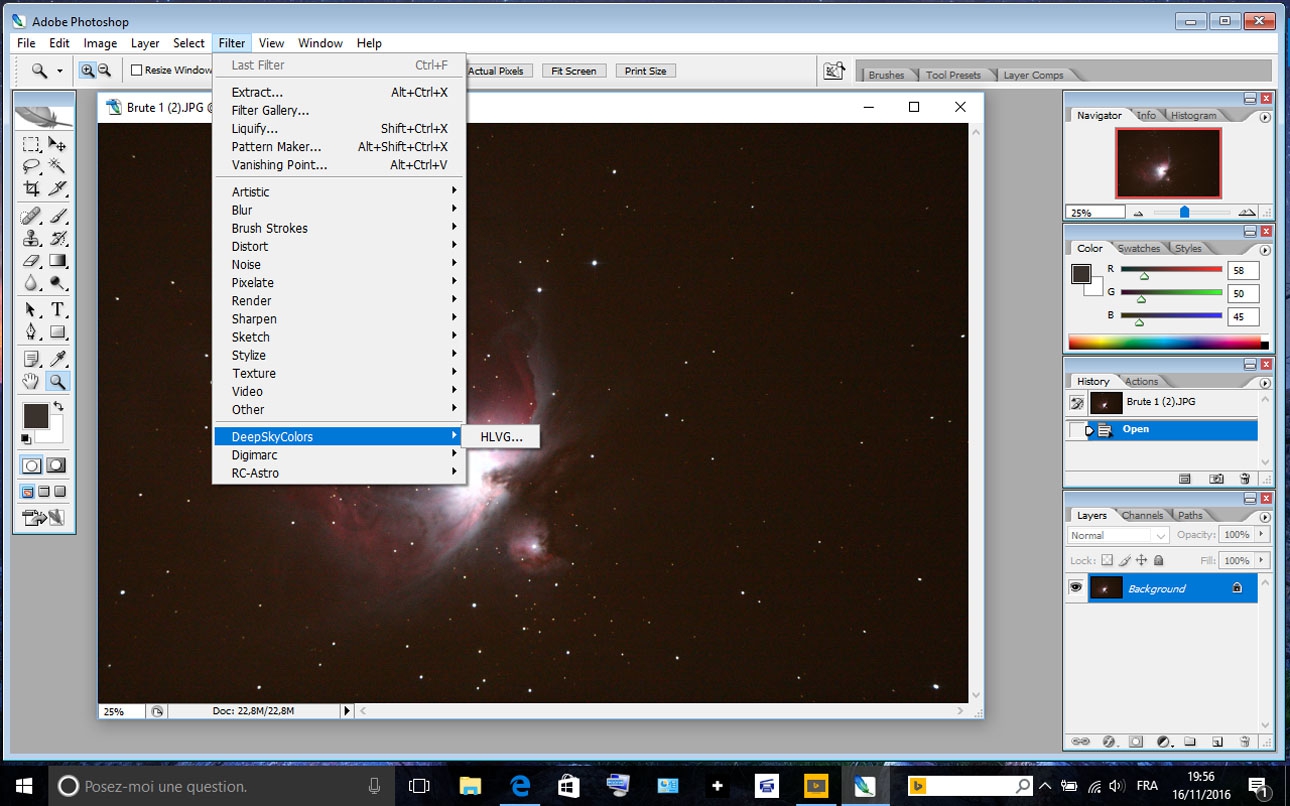
Task: Delete the current history state with trash icon
Action: [1245, 479]
